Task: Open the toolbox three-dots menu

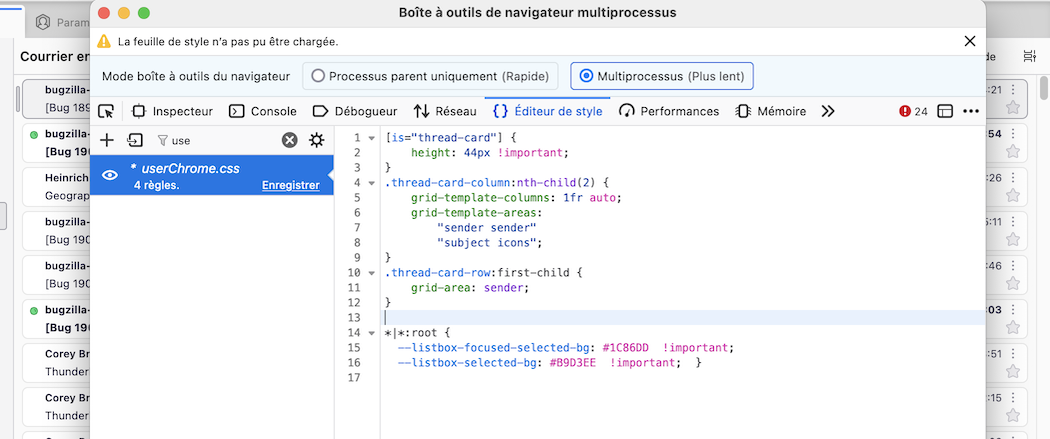Action: 971,111
